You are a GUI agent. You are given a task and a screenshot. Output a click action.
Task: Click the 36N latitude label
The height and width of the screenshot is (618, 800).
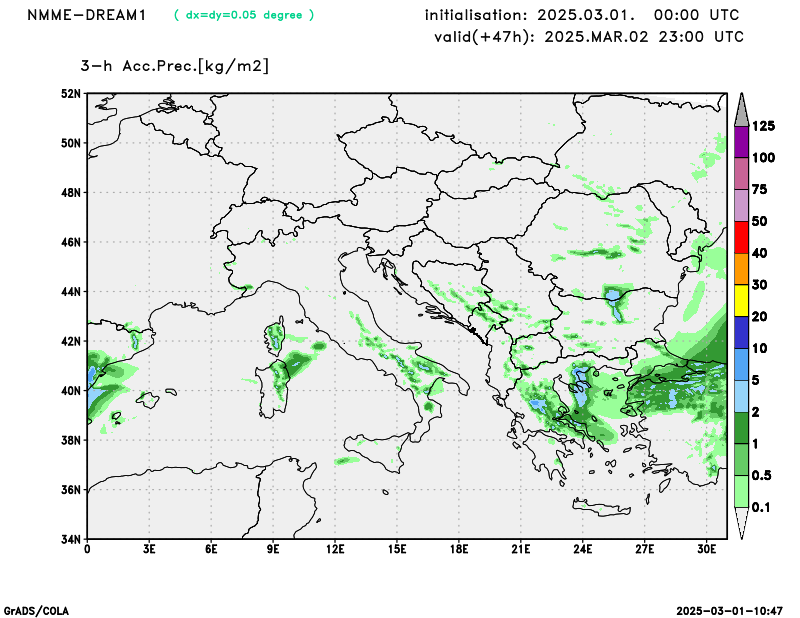71,490
